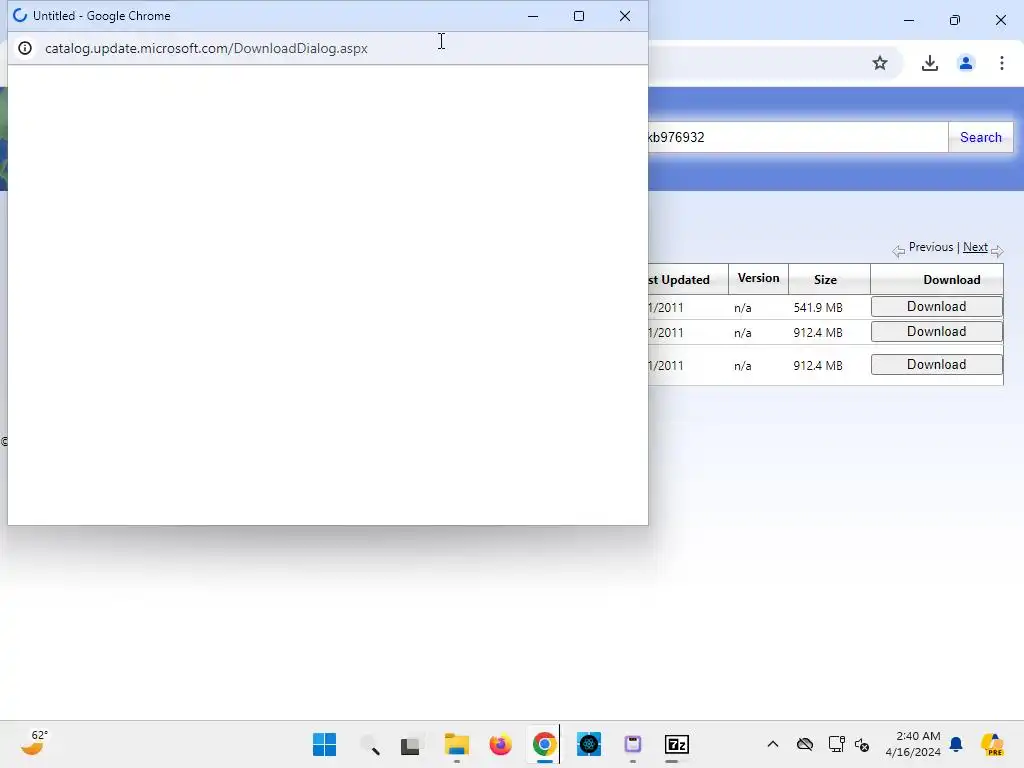
Task: Download the 541.9 MB update
Action: (936, 306)
